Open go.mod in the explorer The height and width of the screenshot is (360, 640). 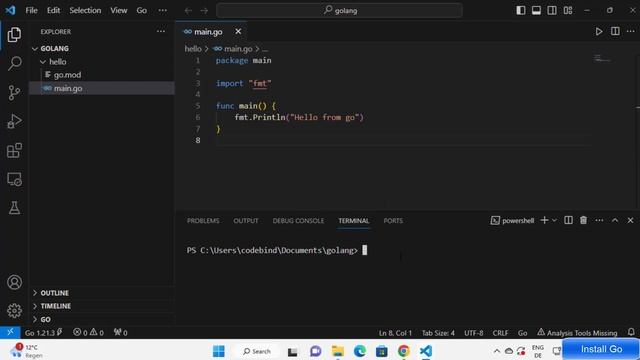point(67,75)
